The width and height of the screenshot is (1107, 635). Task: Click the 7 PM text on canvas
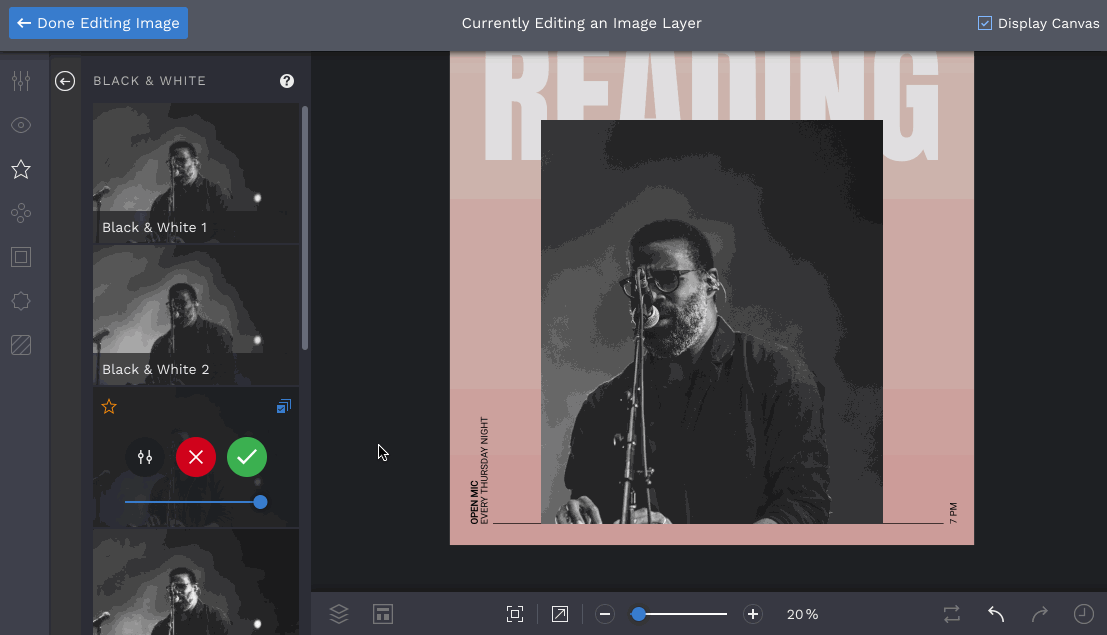[x=953, y=513]
